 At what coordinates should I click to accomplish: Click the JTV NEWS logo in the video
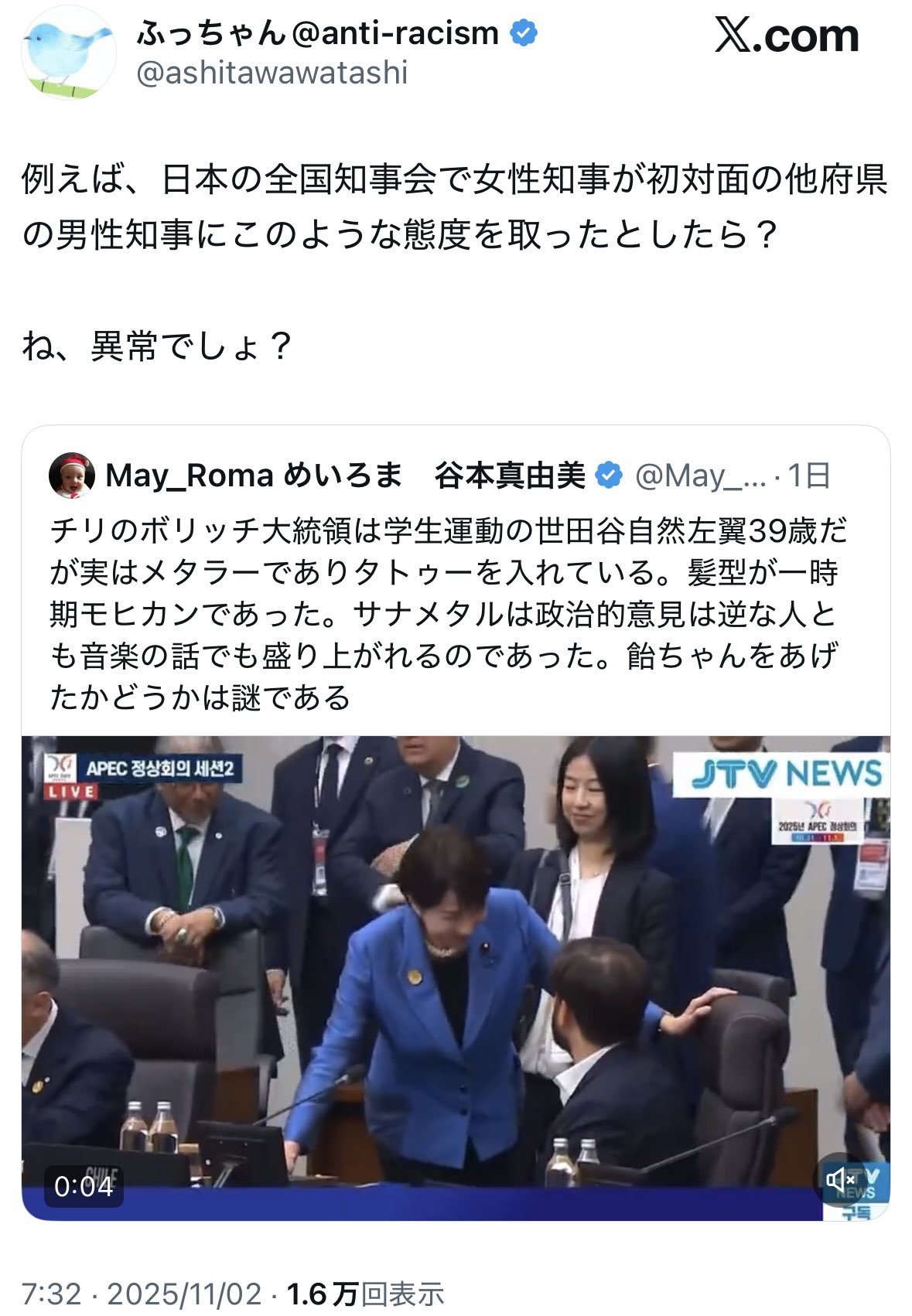click(786, 773)
